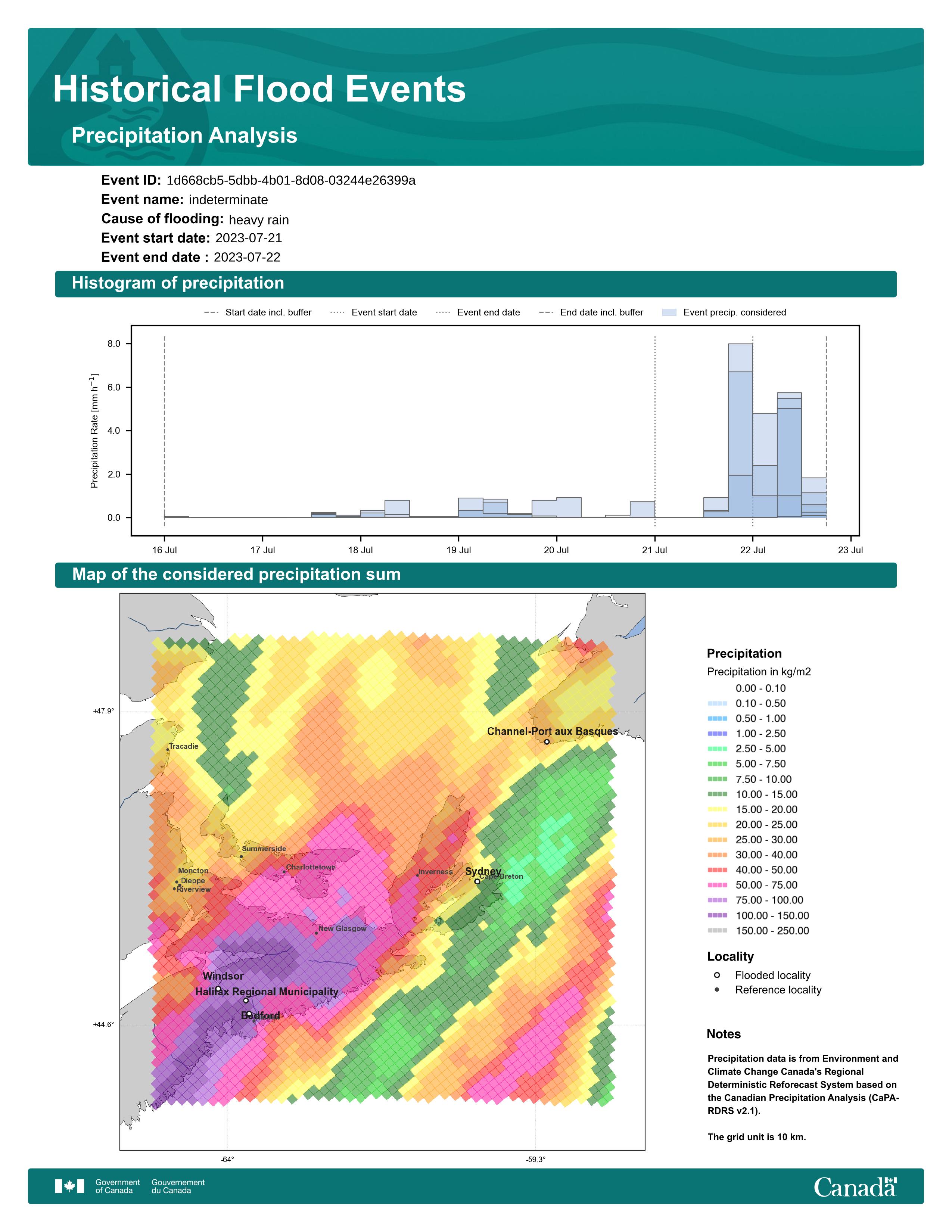Click the Reference locality legend symbol
Image resolution: width=952 pixels, height=1232 pixels.
[x=717, y=990]
